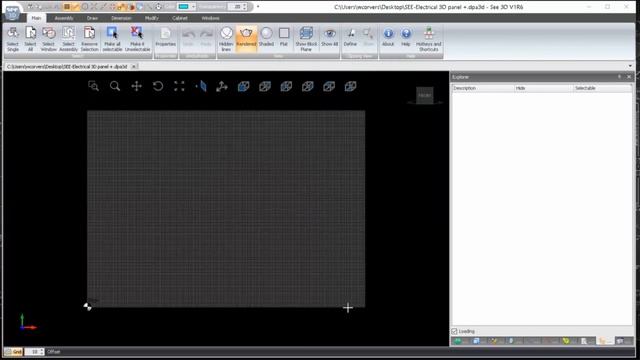Switch to the Main ribbon tab
The height and width of the screenshot is (360, 640).
36,18
